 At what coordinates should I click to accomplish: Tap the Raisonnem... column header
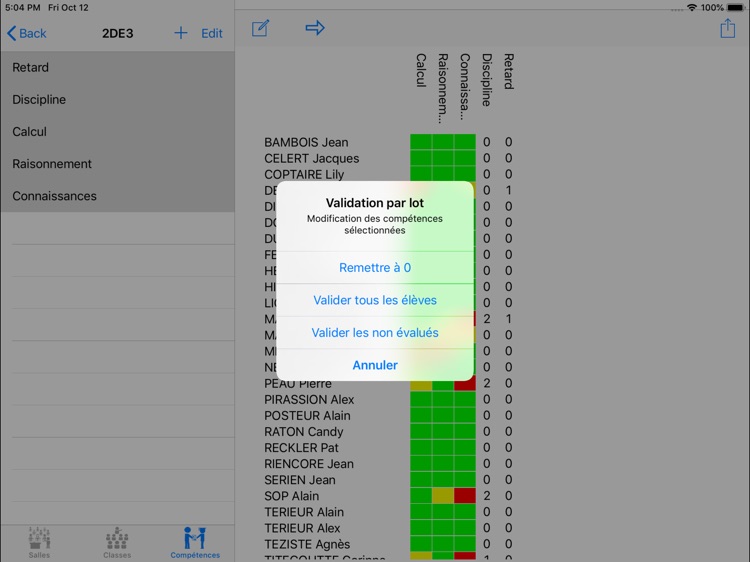[443, 88]
